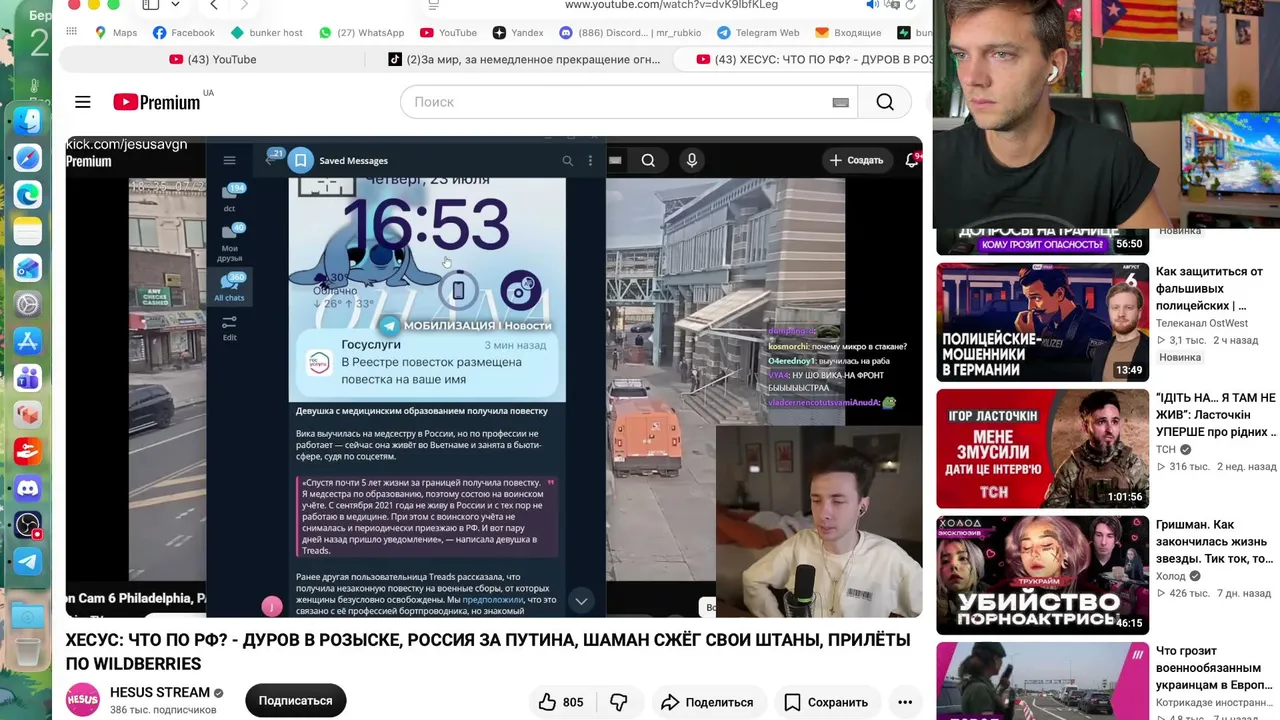Focus the Поиск search field
Image resolution: width=1280 pixels, height=720 pixels.
click(629, 102)
